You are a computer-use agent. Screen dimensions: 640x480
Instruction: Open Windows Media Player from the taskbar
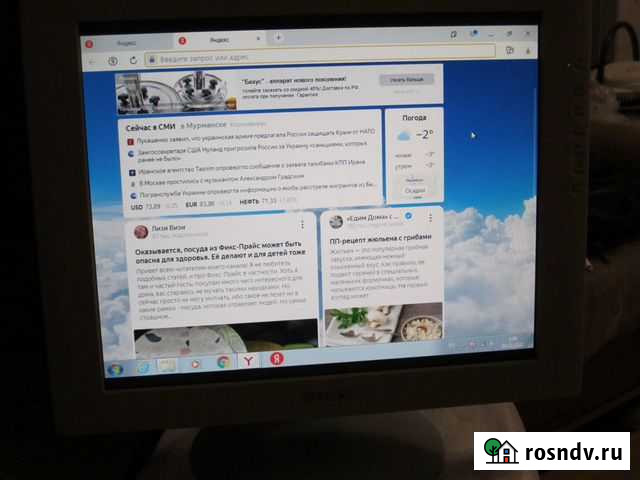(x=196, y=364)
